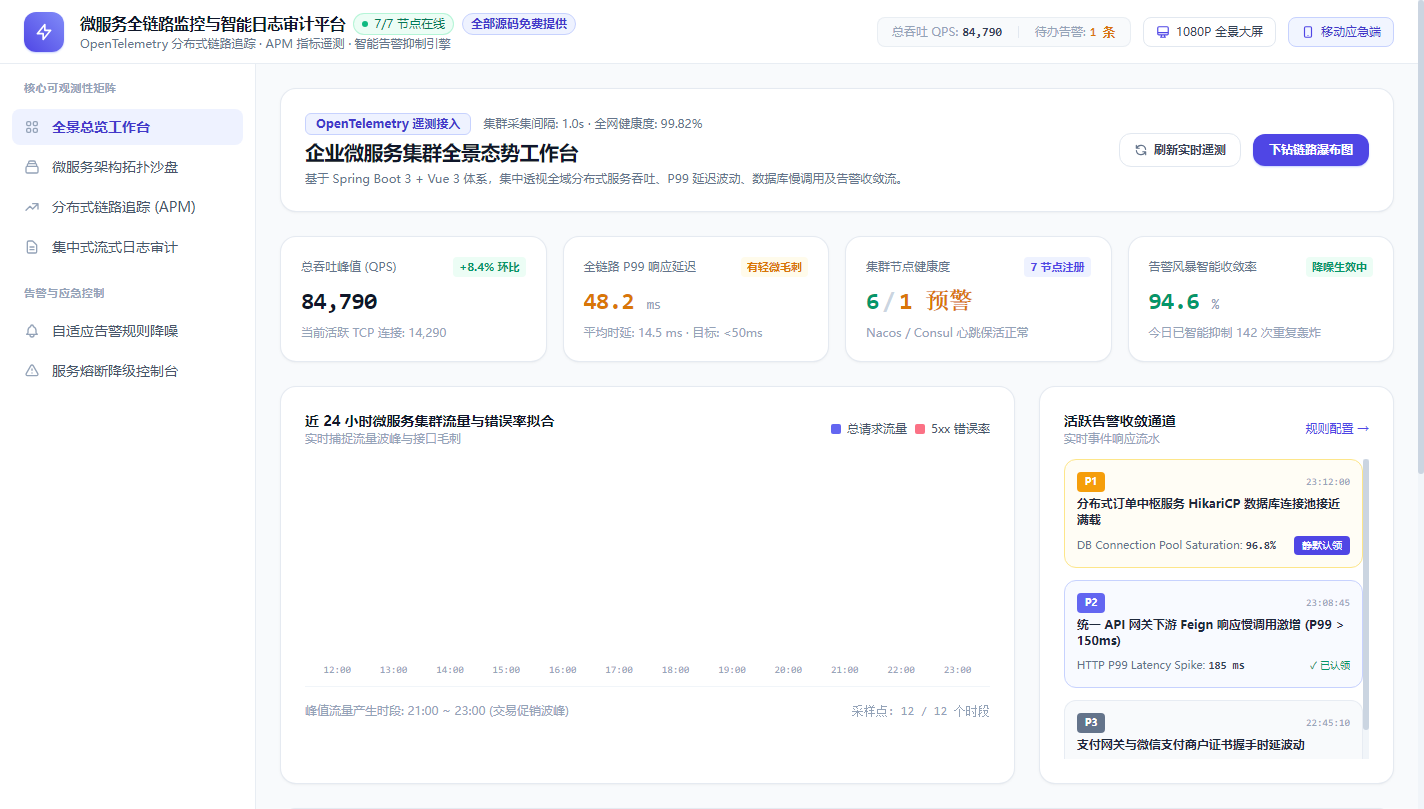The width and height of the screenshot is (1424, 809).
Task: Click the 今日已智能抑制 142 次重复轰炸 text
Action: coord(1235,332)
